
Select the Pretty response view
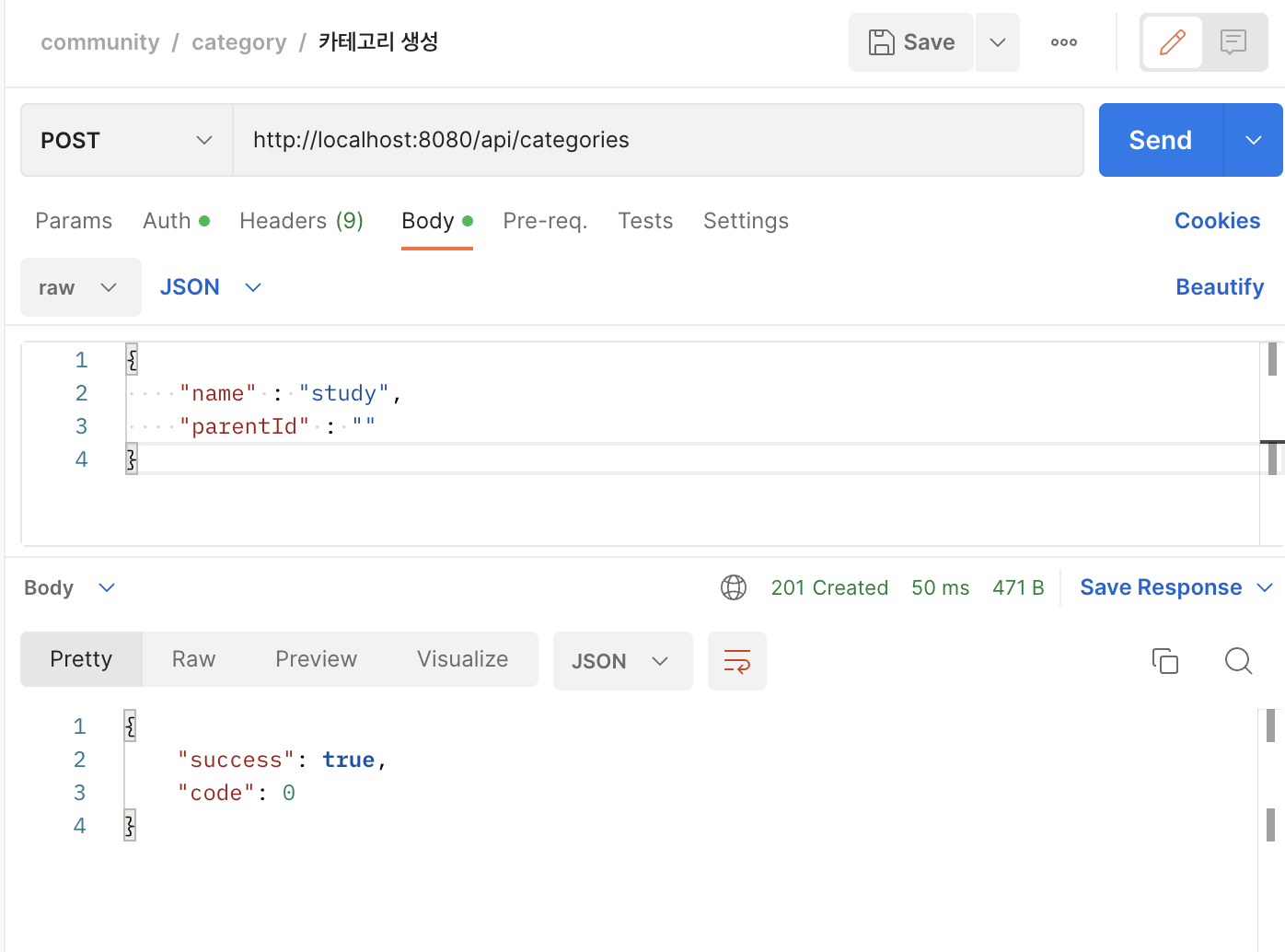[81, 659]
